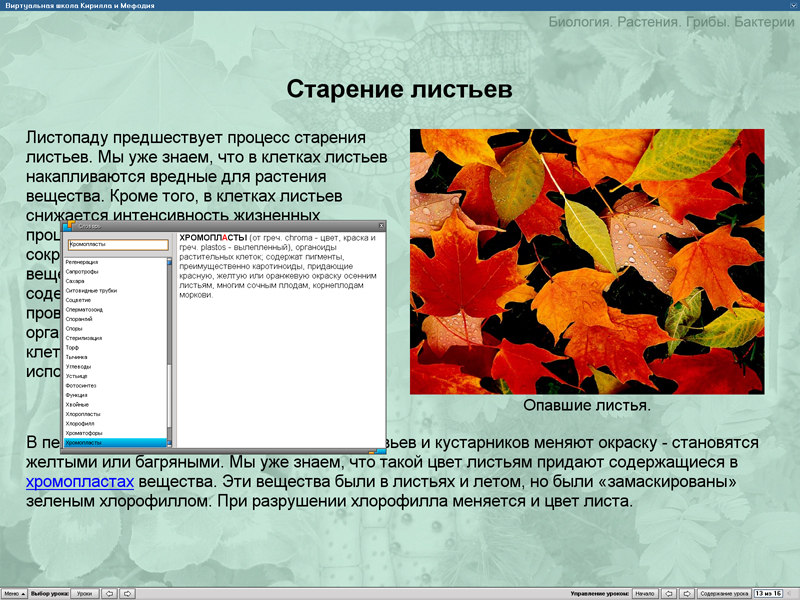Step back using the Управление уроком left arrow
The height and width of the screenshot is (600, 800).
pyautogui.click(x=668, y=592)
